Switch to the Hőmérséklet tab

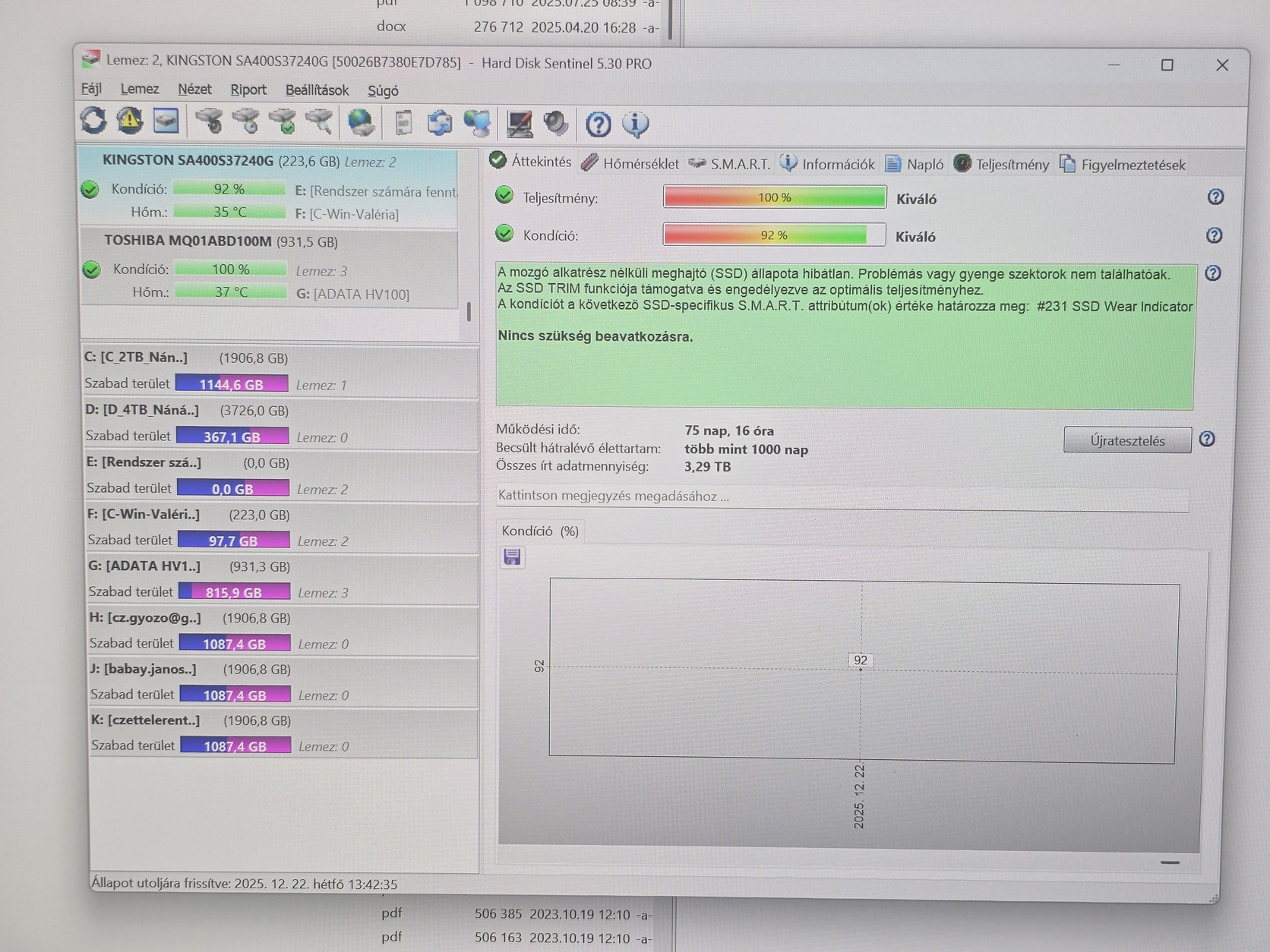point(630,162)
